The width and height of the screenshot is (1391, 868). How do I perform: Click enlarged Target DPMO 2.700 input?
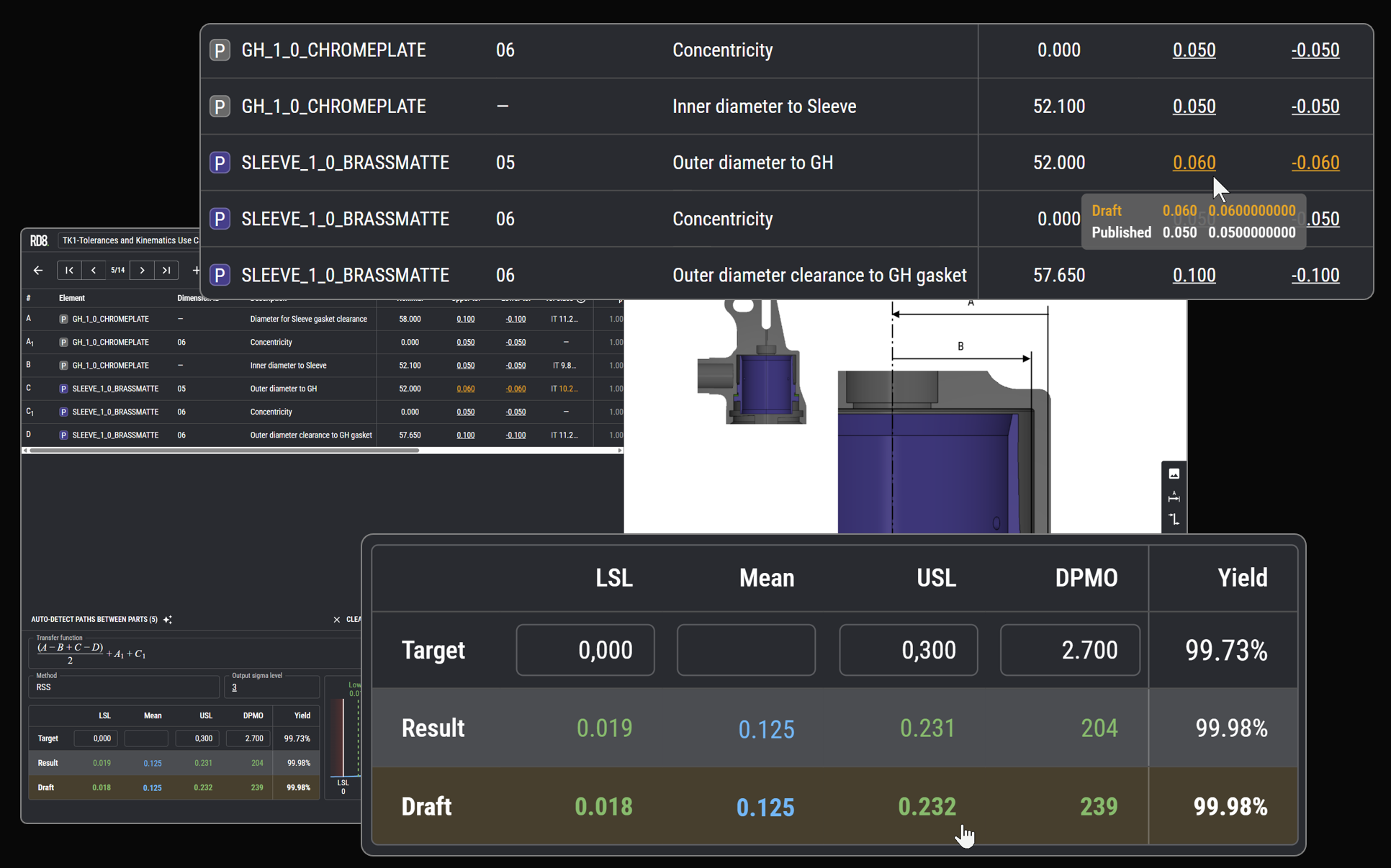coord(1070,650)
